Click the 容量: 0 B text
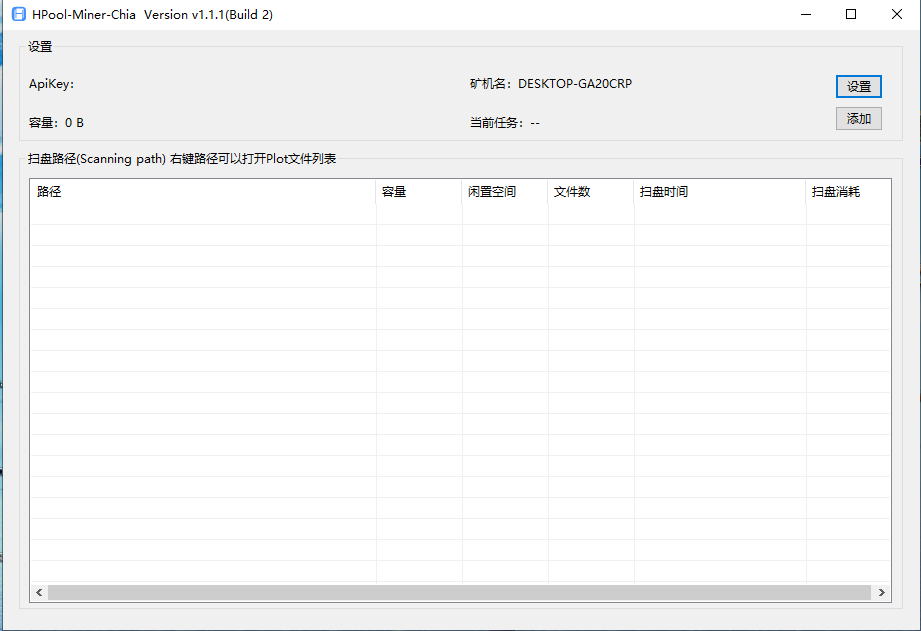Screen dimensions: 921x631 (57, 123)
